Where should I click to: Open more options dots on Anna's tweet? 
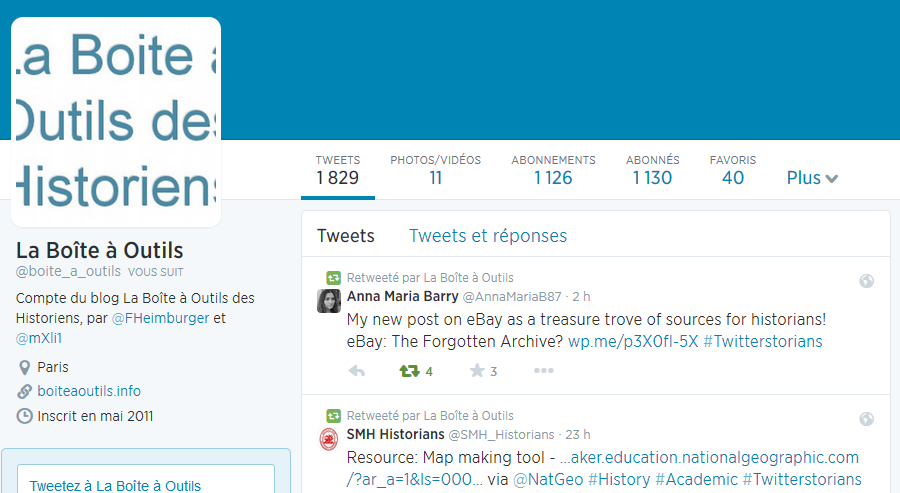click(x=543, y=371)
